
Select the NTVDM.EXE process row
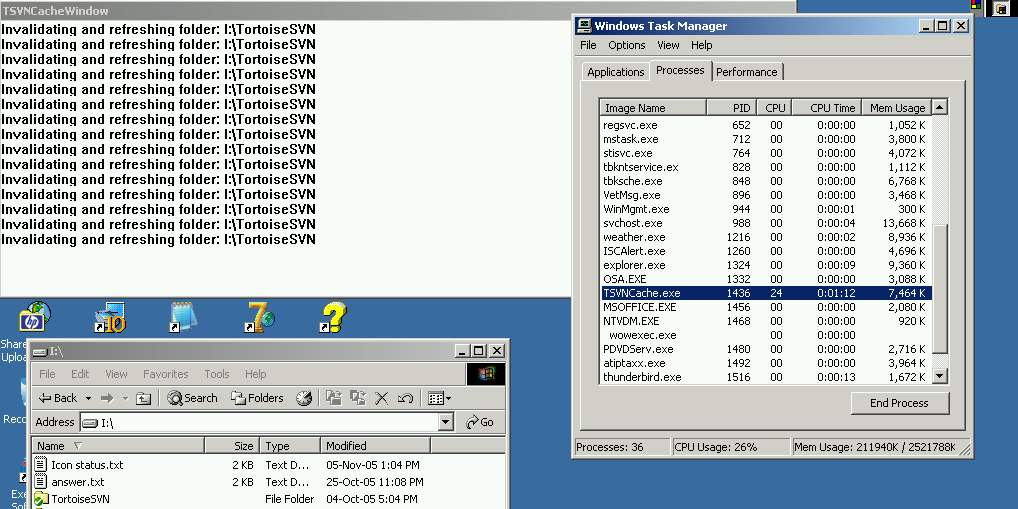[x=766, y=321]
